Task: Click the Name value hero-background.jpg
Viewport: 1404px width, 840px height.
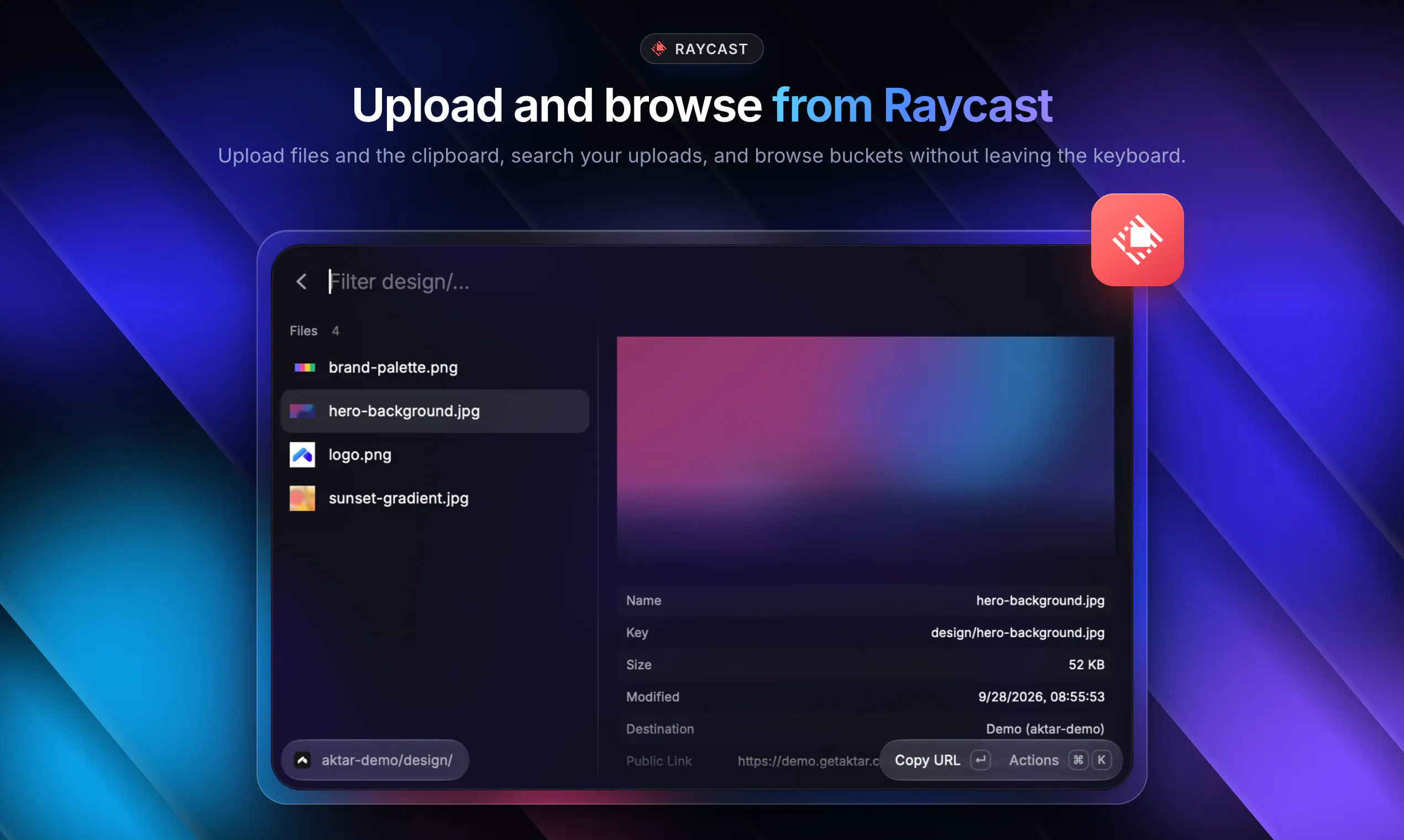Action: point(1040,601)
